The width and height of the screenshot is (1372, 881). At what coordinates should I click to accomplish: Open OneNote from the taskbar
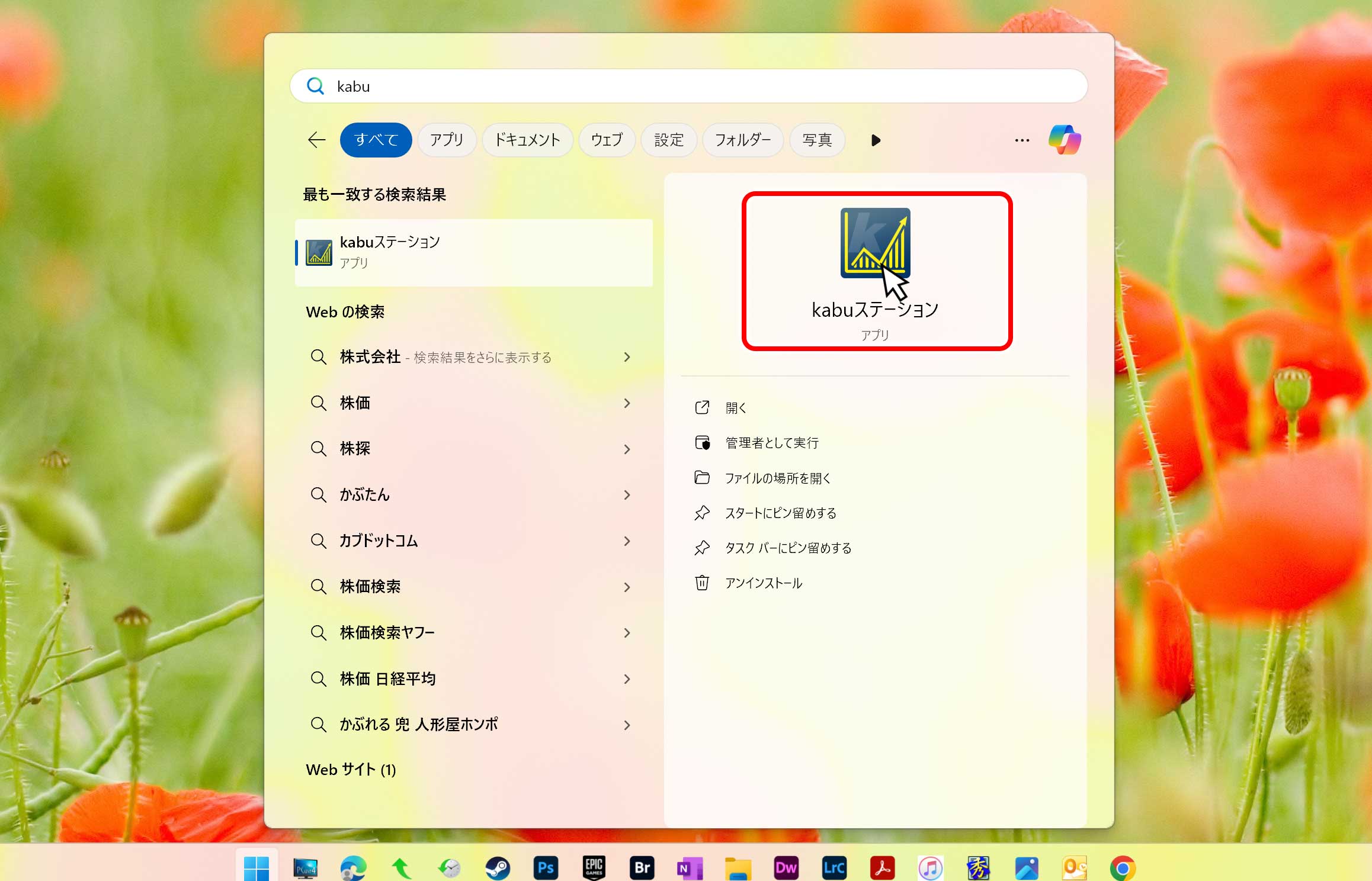tap(690, 869)
